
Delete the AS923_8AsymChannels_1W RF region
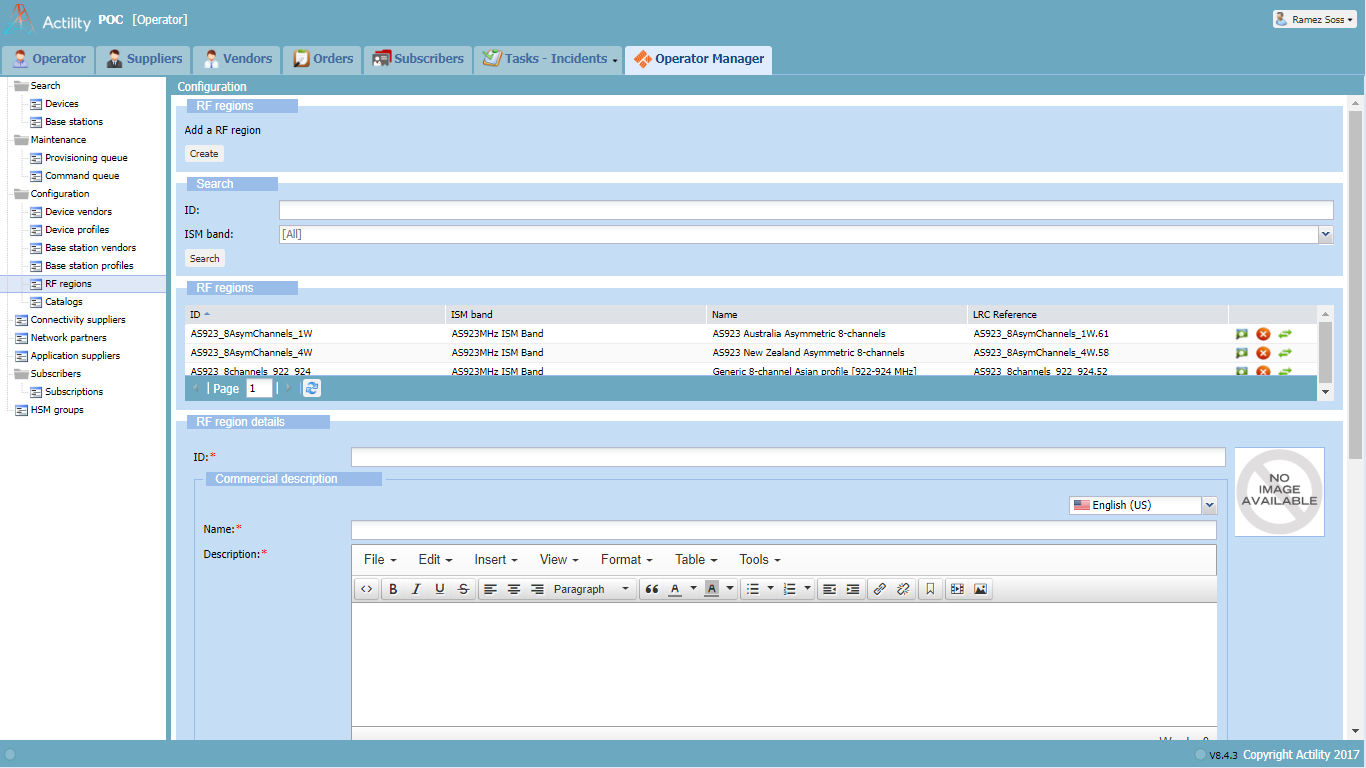click(x=1263, y=334)
